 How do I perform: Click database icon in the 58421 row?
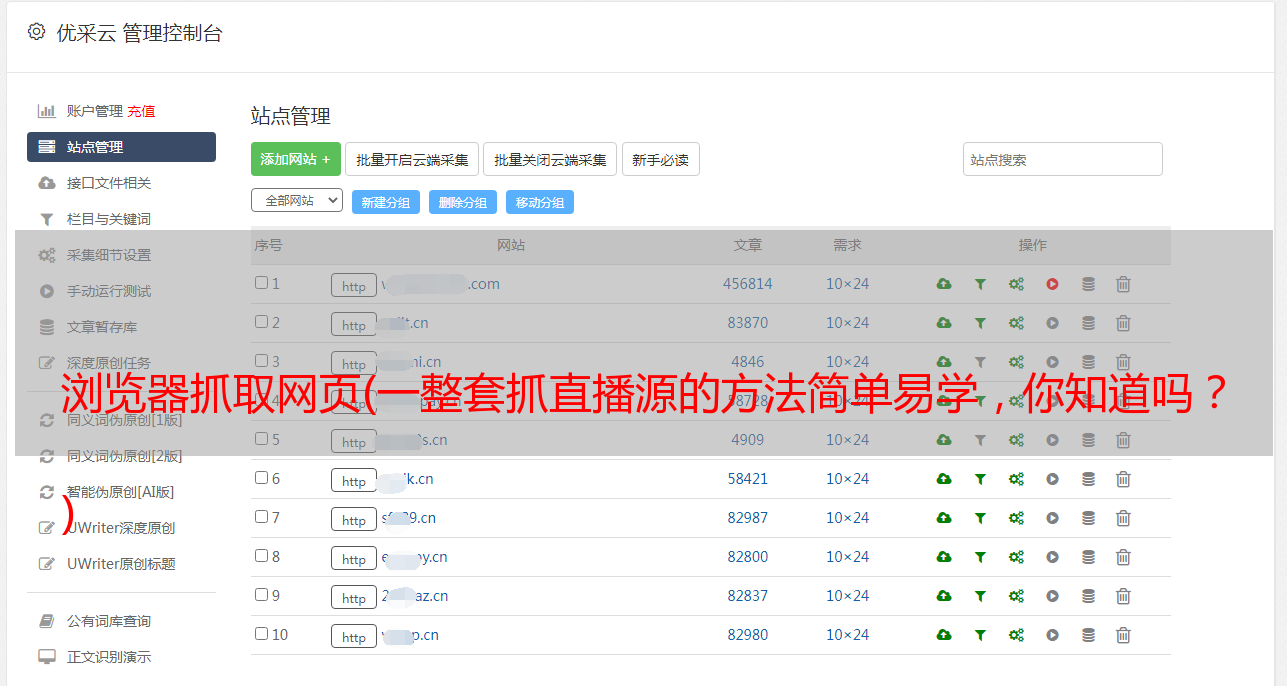coord(1088,479)
